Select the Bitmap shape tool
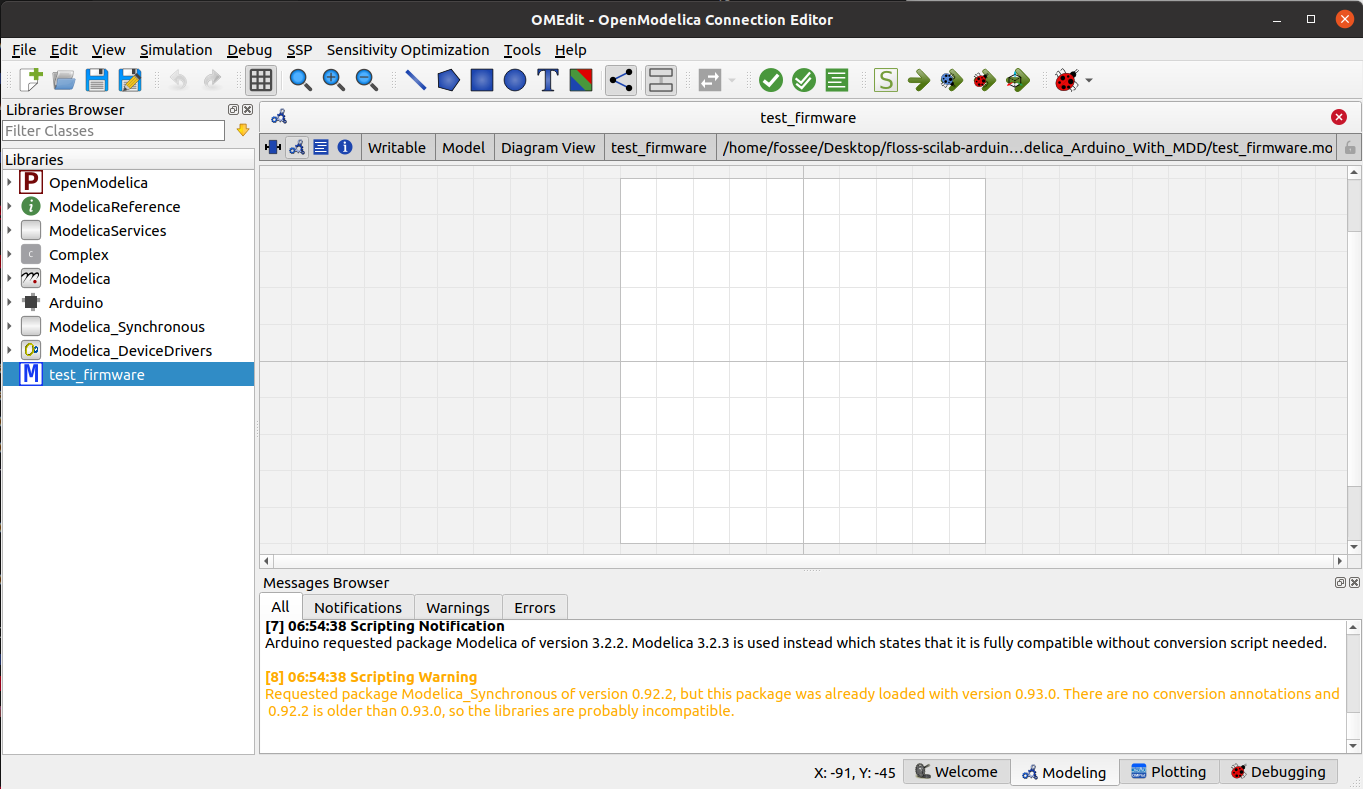This screenshot has width=1363, height=789. 581,80
